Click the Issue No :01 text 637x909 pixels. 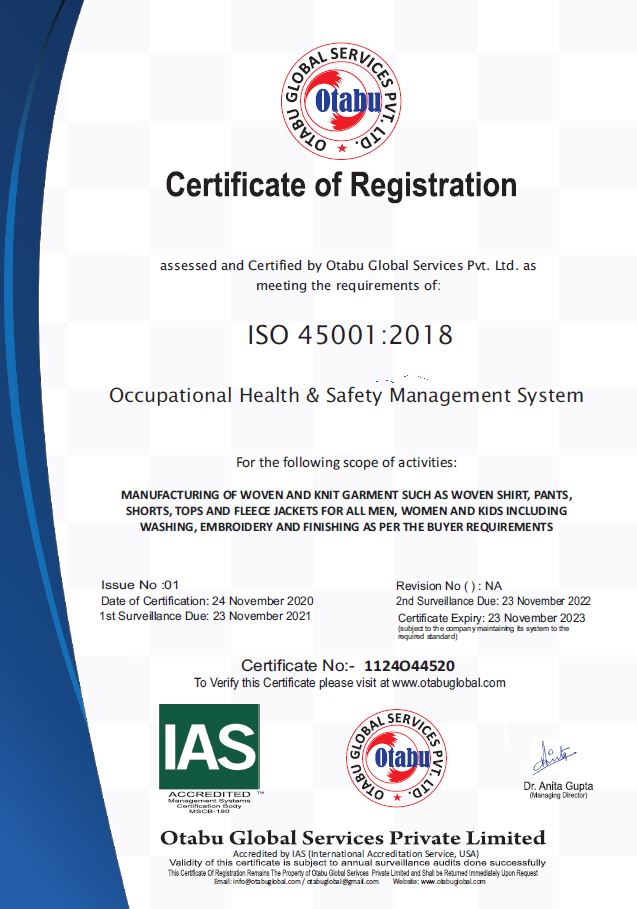140,585
